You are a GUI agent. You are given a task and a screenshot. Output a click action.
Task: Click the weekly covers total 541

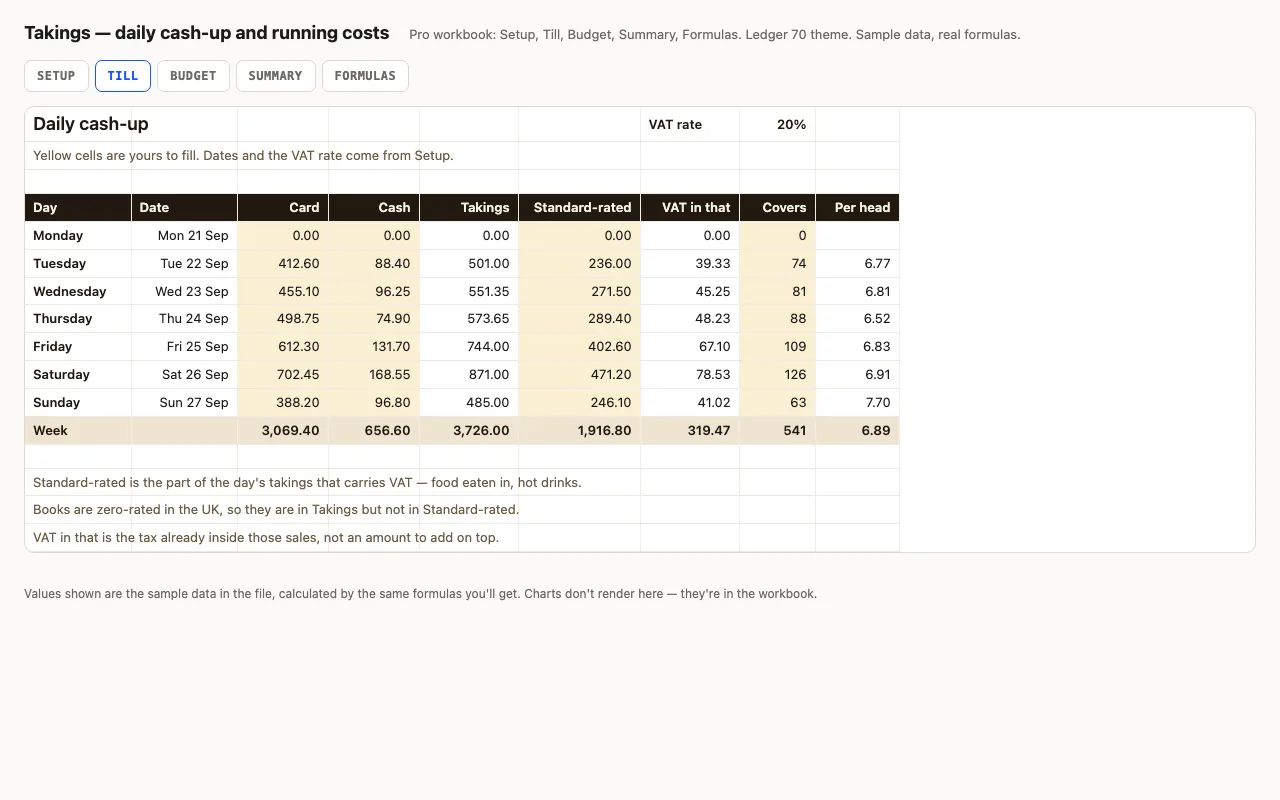(x=777, y=431)
